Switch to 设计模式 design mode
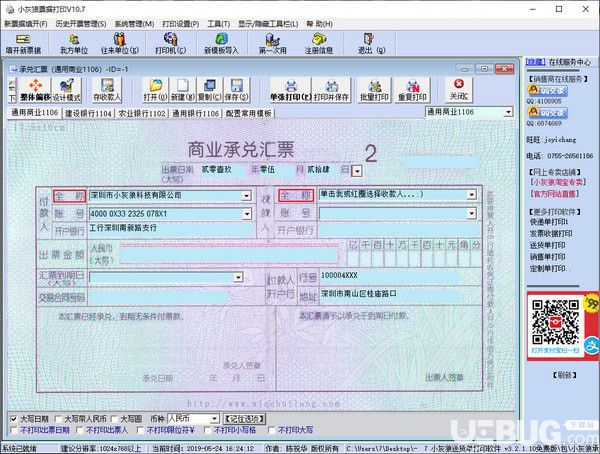This screenshot has width=600, height=454. point(67,90)
